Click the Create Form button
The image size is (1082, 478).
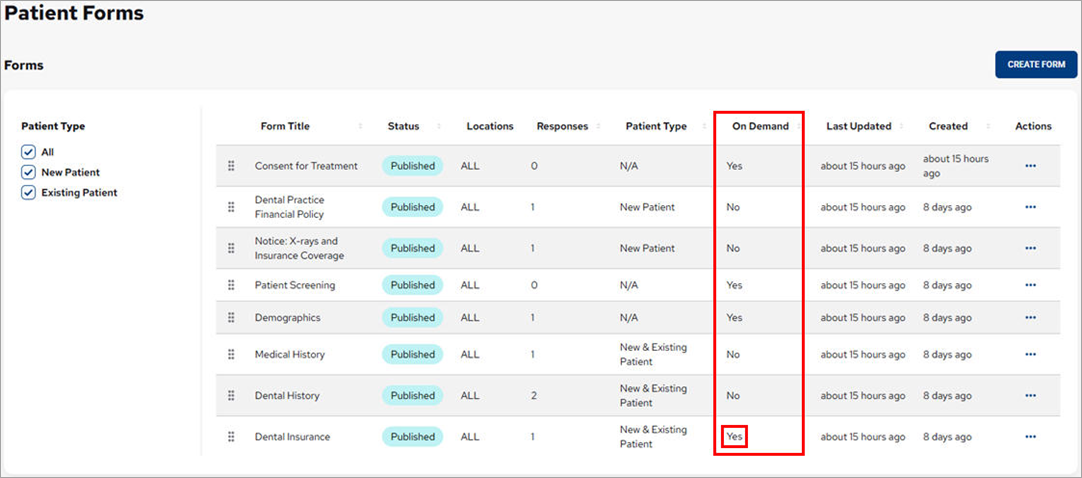[1035, 65]
